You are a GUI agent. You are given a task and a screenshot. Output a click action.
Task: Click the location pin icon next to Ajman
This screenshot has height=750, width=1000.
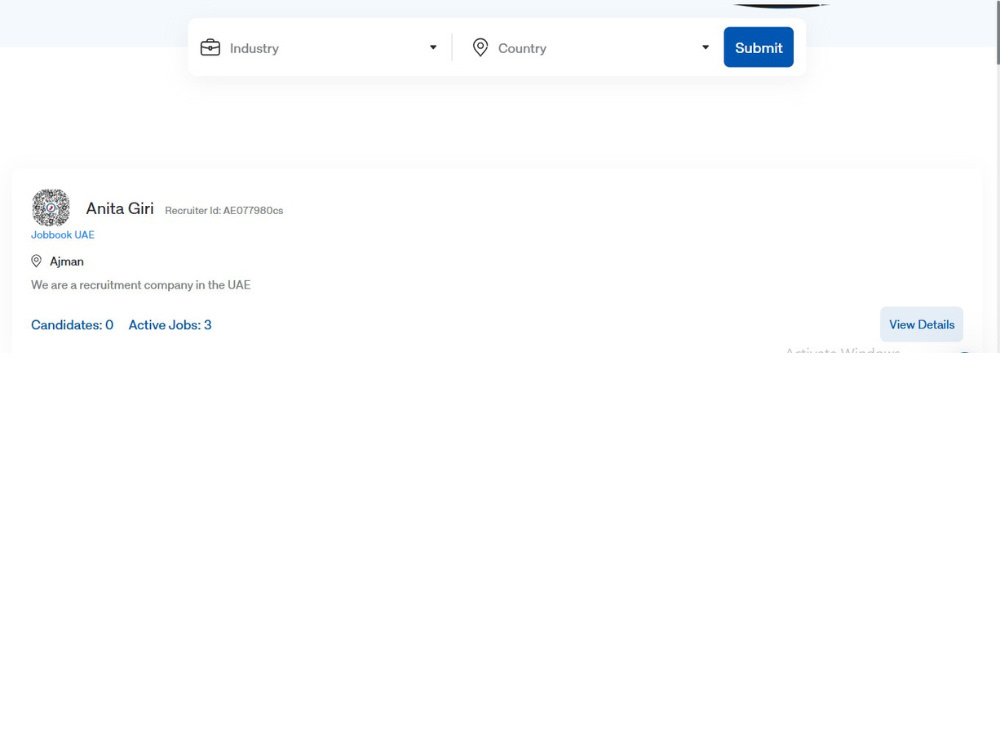click(36, 261)
